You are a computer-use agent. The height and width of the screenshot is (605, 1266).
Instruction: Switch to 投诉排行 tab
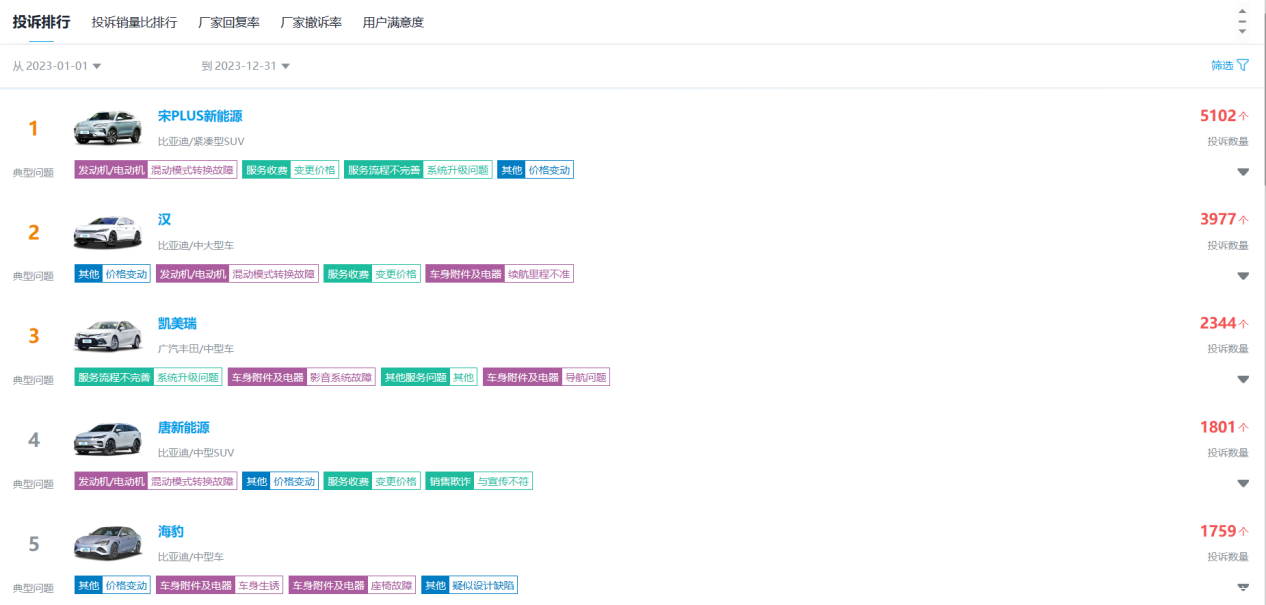point(41,21)
